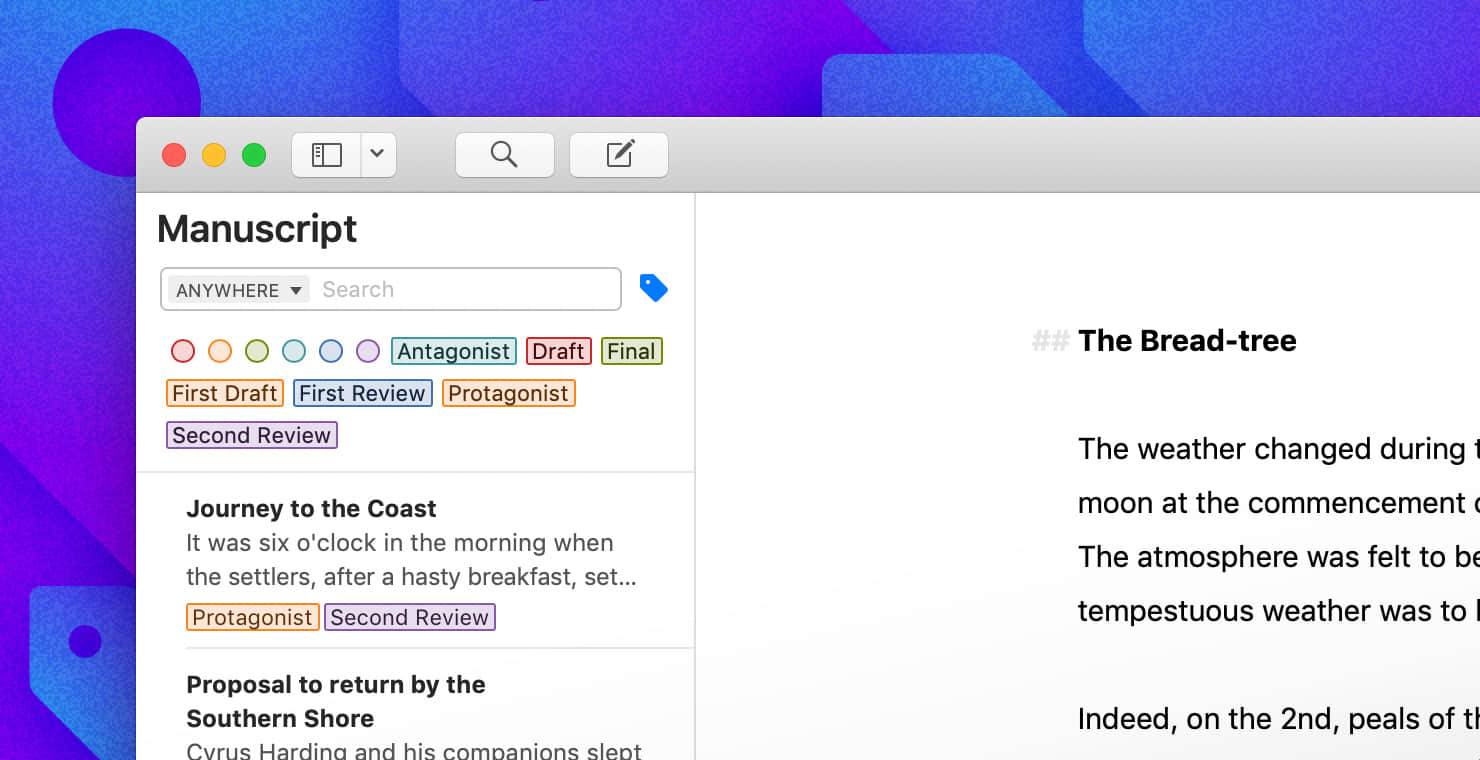Image resolution: width=1480 pixels, height=760 pixels.
Task: Select the green color filter circle
Action: click(x=257, y=351)
